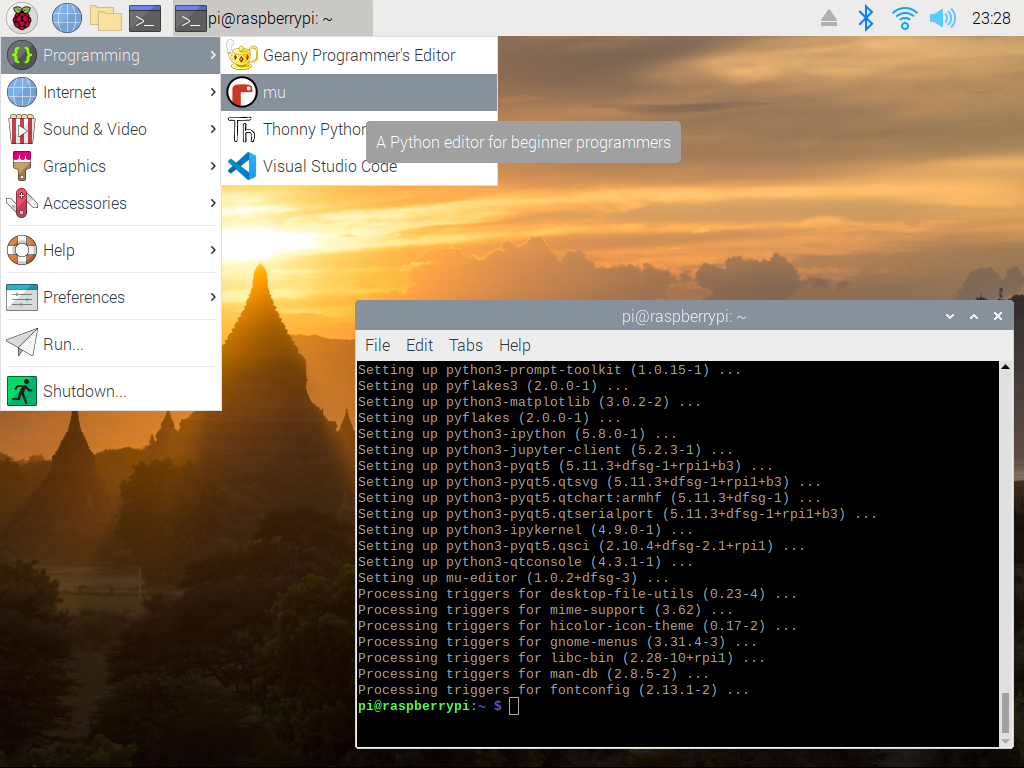Launch Visual Studio Code
Viewport: 1024px width, 768px height.
point(359,167)
